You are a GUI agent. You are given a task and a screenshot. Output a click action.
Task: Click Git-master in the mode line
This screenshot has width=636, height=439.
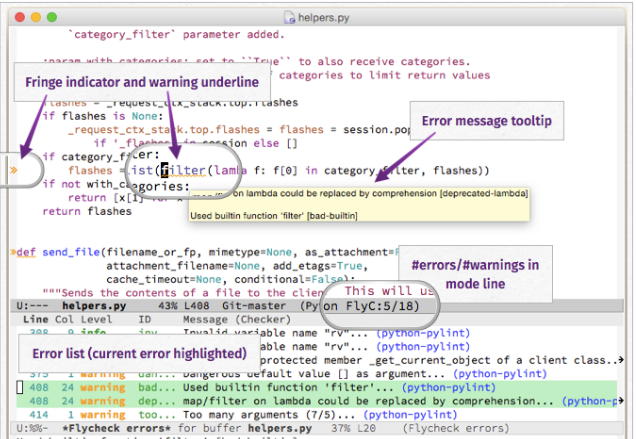(254, 306)
